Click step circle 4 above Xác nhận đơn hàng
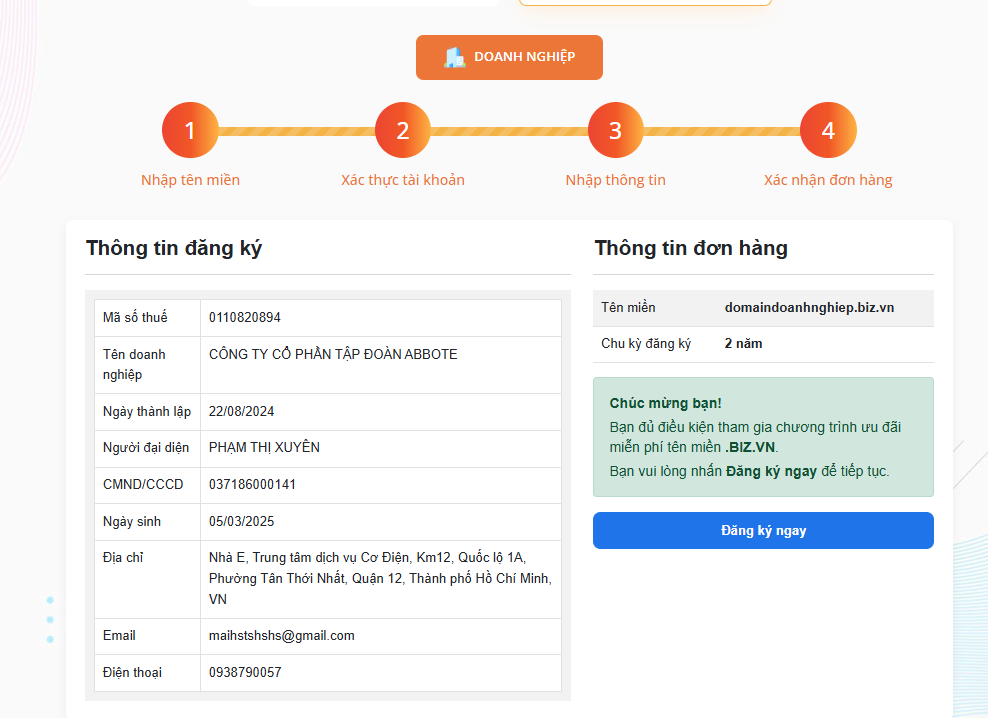 click(x=828, y=129)
